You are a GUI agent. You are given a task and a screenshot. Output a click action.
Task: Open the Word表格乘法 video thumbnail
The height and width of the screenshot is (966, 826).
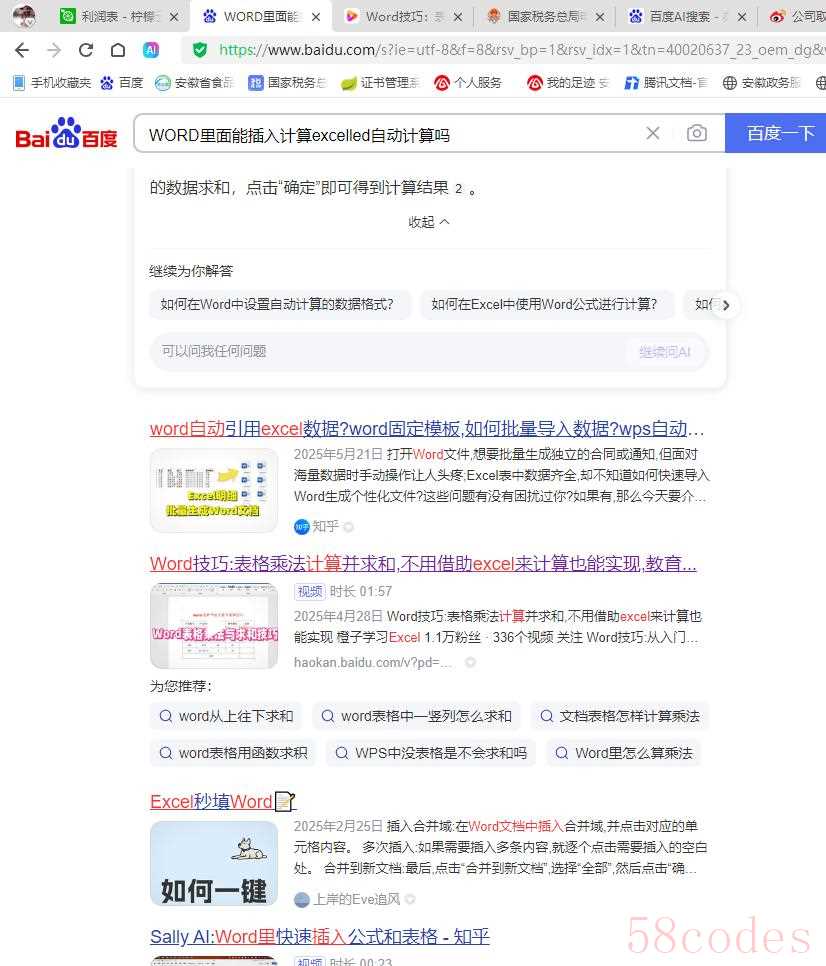click(x=214, y=626)
